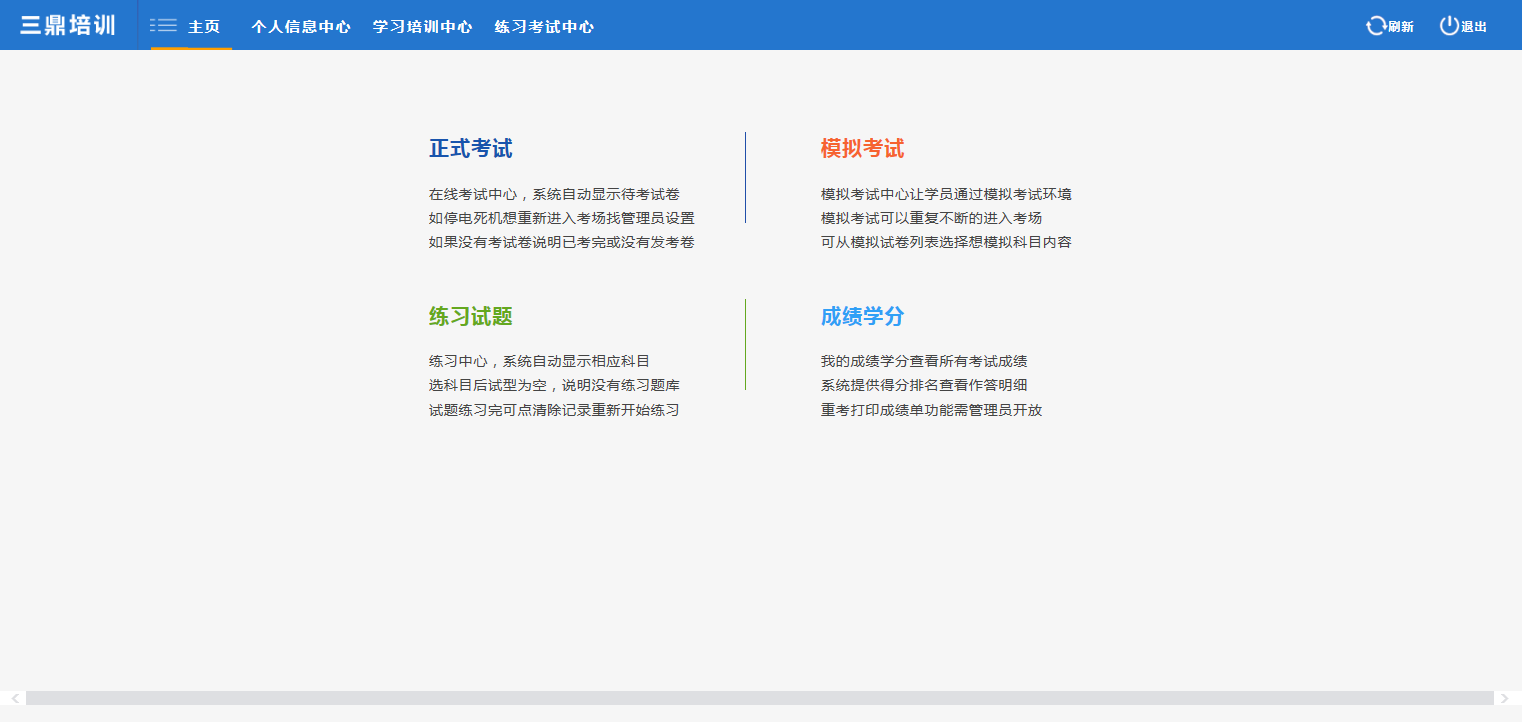Open the 练习考试中心 menu

pyautogui.click(x=544, y=27)
